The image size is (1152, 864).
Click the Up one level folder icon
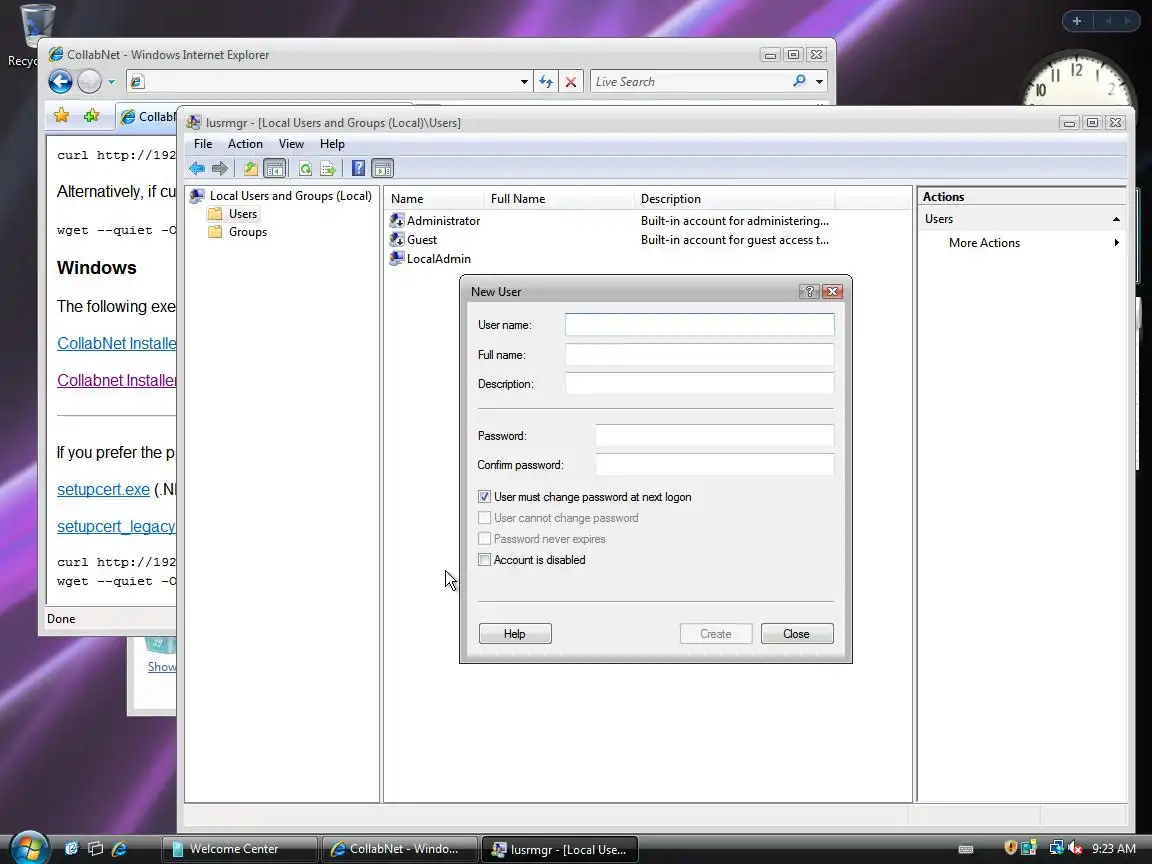pyautogui.click(x=251, y=168)
